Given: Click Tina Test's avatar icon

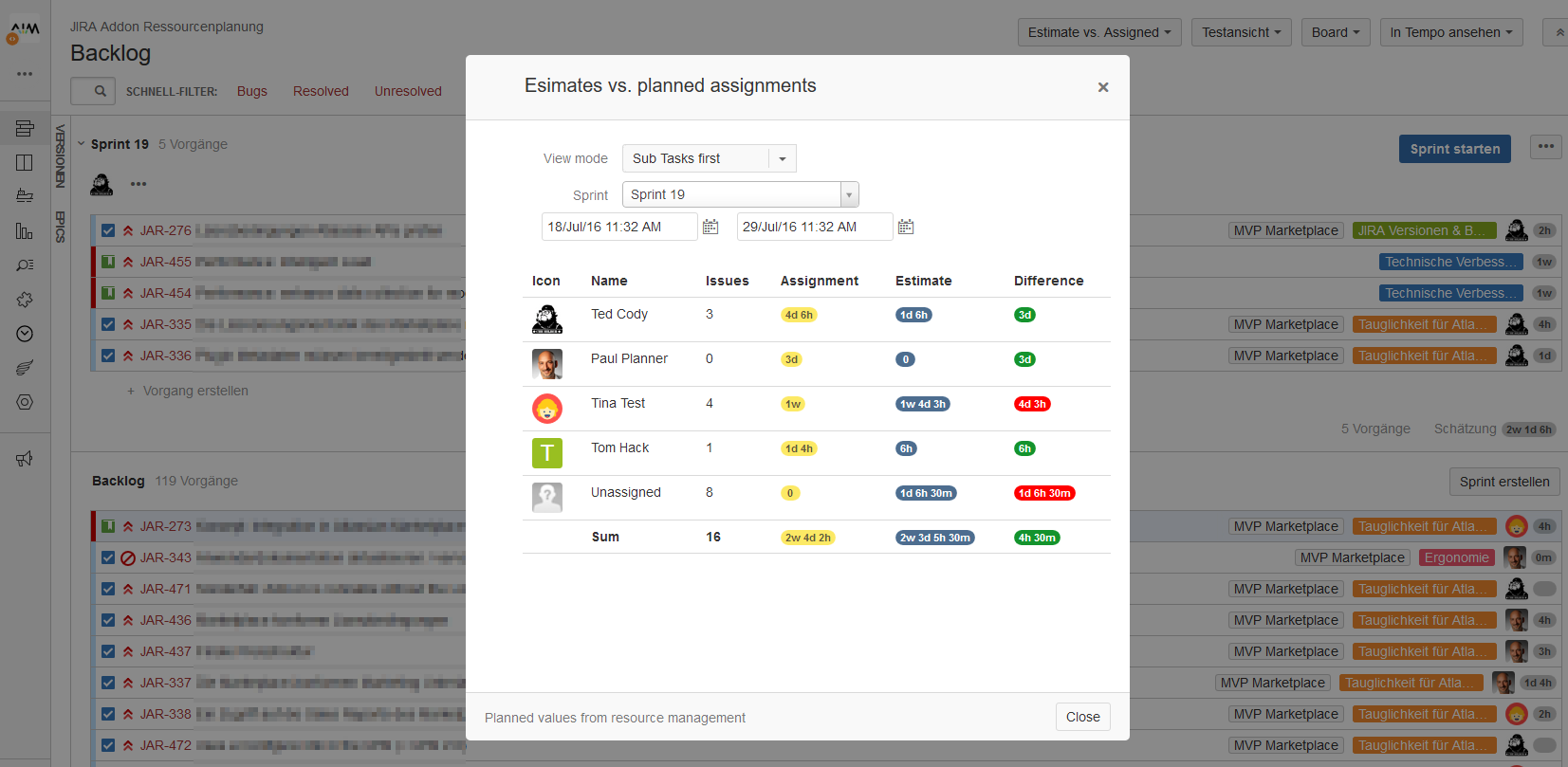Looking at the screenshot, I should pos(547,409).
